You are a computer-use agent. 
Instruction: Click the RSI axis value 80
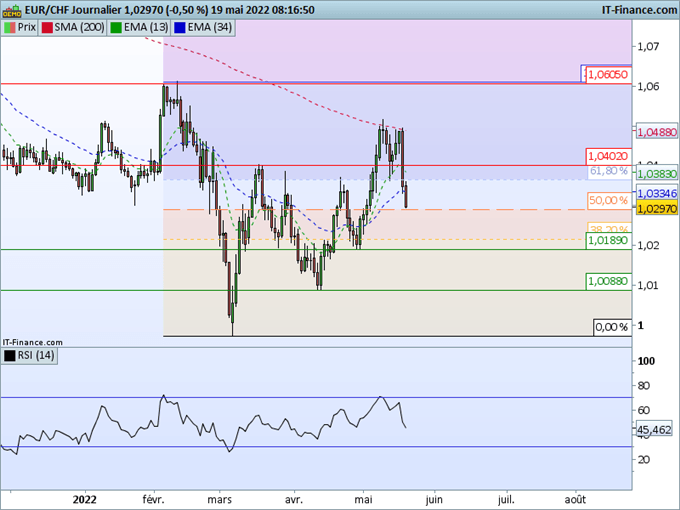pyautogui.click(x=644, y=386)
